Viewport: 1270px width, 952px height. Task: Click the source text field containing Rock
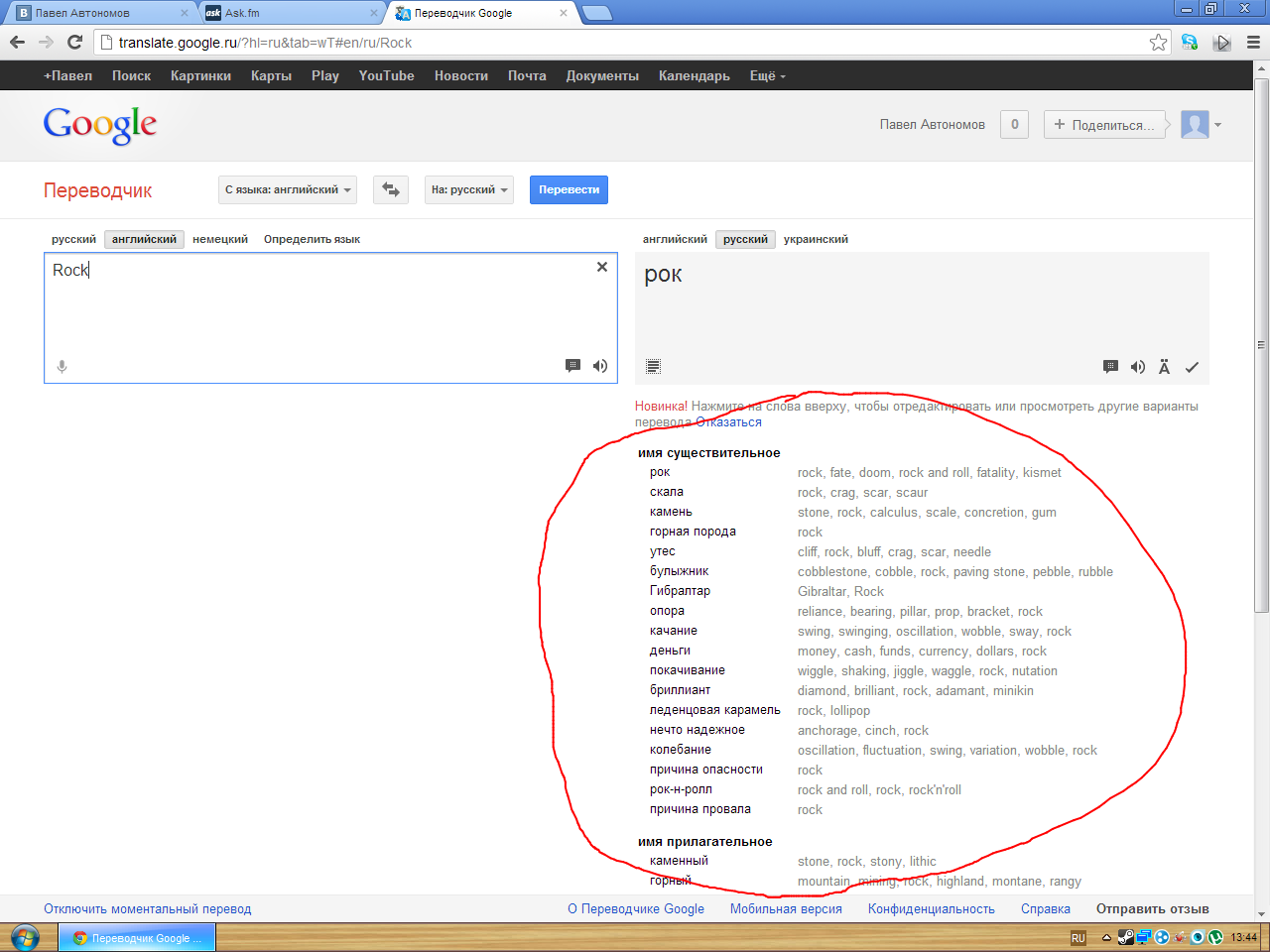click(330, 317)
